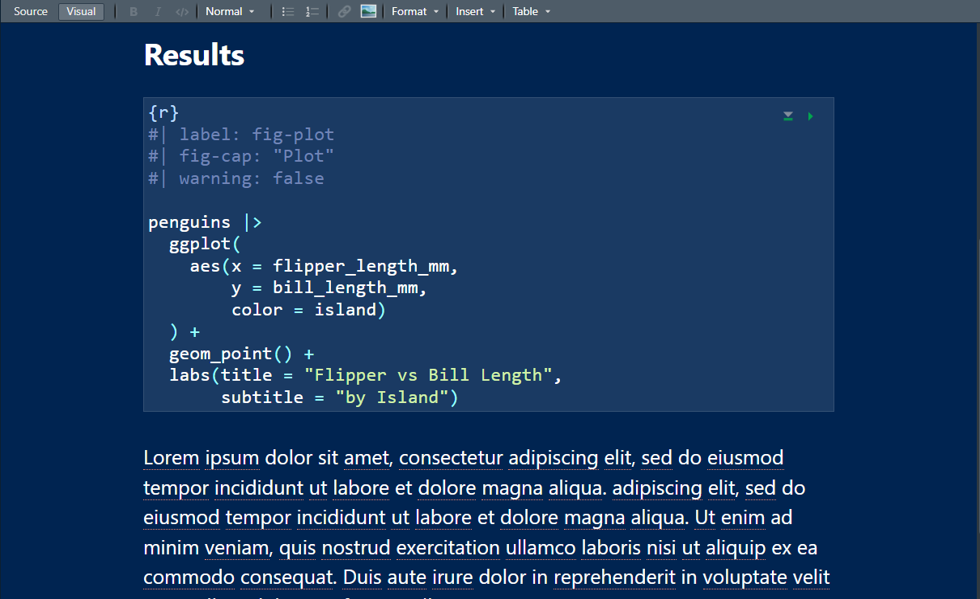980x599 pixels.
Task: Expand the Insert menu
Action: [x=475, y=12]
